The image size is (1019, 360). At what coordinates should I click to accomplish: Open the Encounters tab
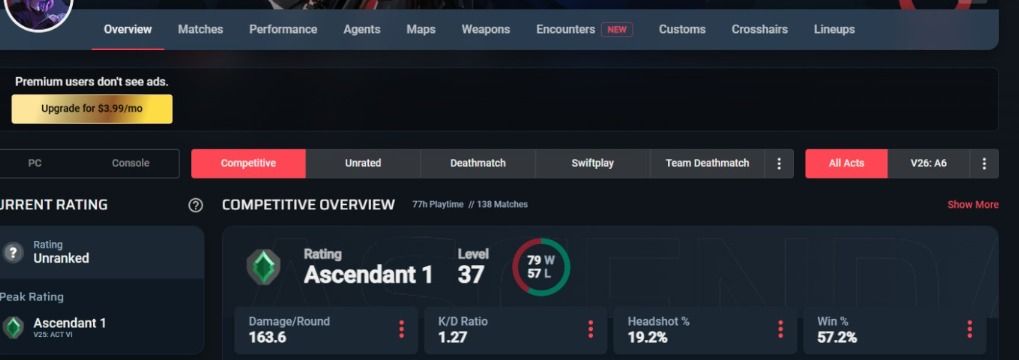565,29
